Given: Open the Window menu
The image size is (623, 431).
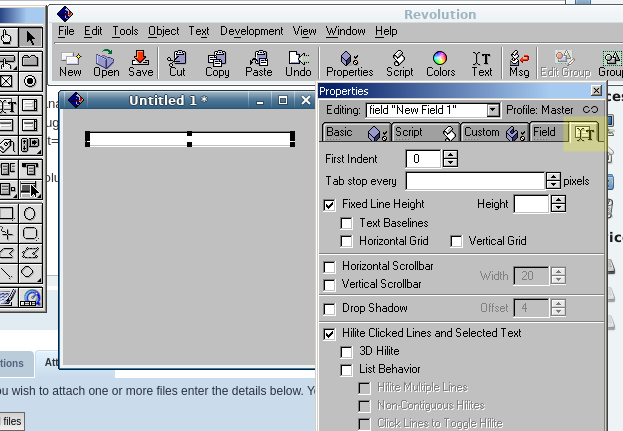Looking at the screenshot, I should pyautogui.click(x=345, y=31).
